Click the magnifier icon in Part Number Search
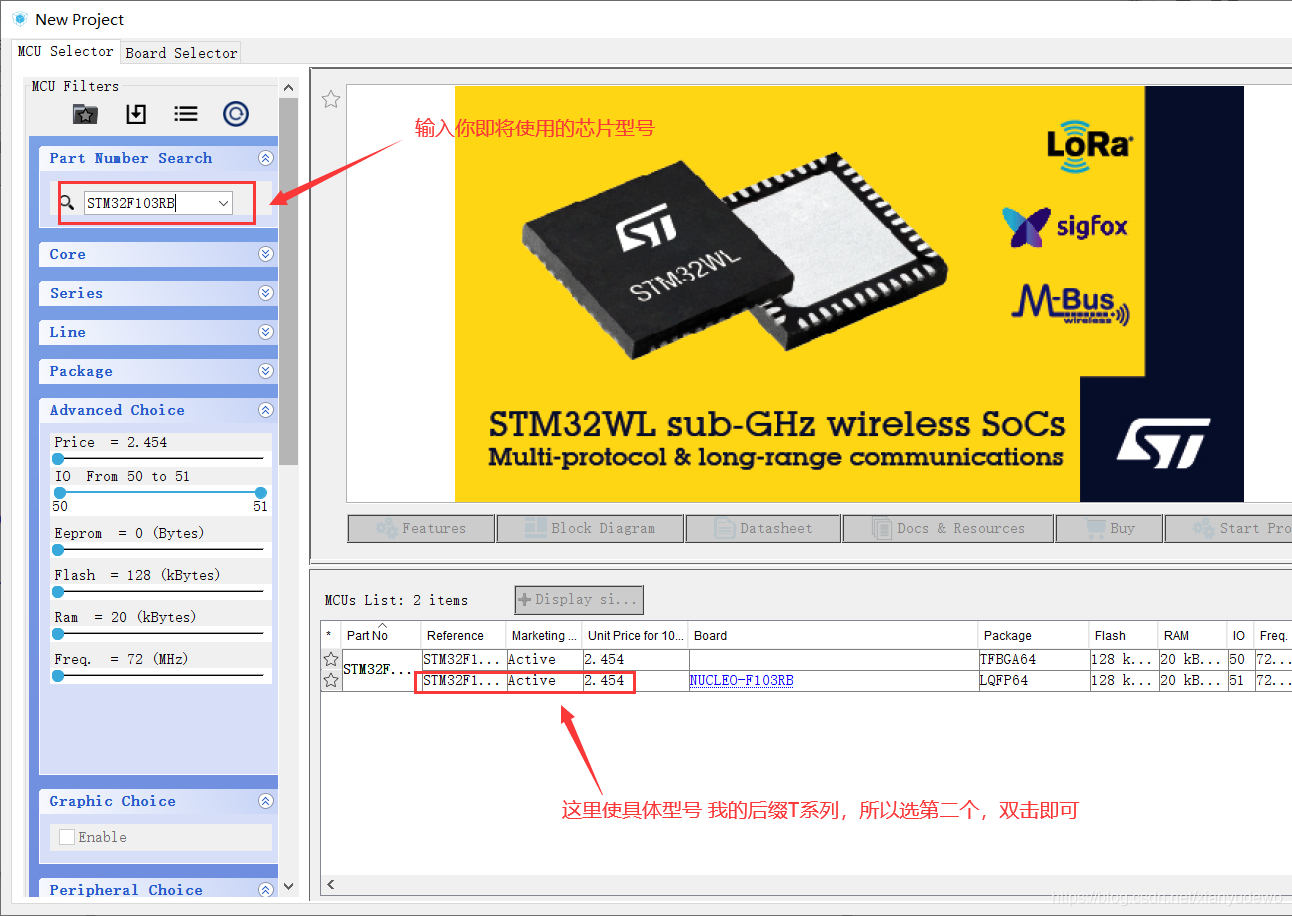The image size is (1292, 916). tap(66, 202)
